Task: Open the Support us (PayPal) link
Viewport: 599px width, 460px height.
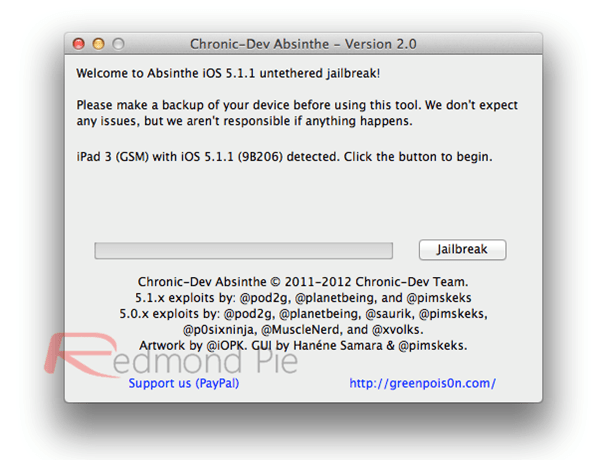Action: click(x=184, y=383)
